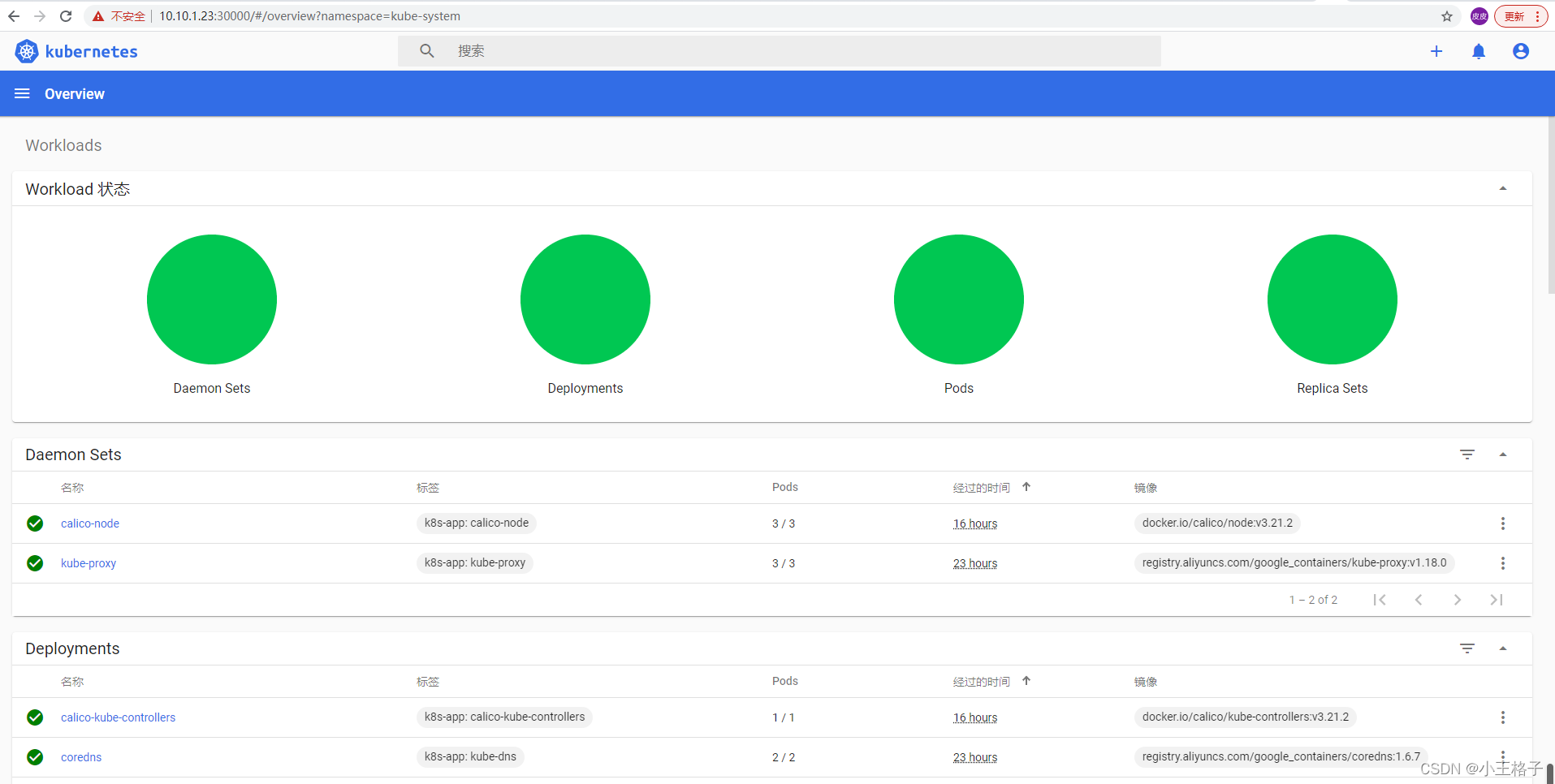The width and height of the screenshot is (1555, 784).
Task: Click image chip docker.io/calico/node:v3.21.2
Action: 1217,523
